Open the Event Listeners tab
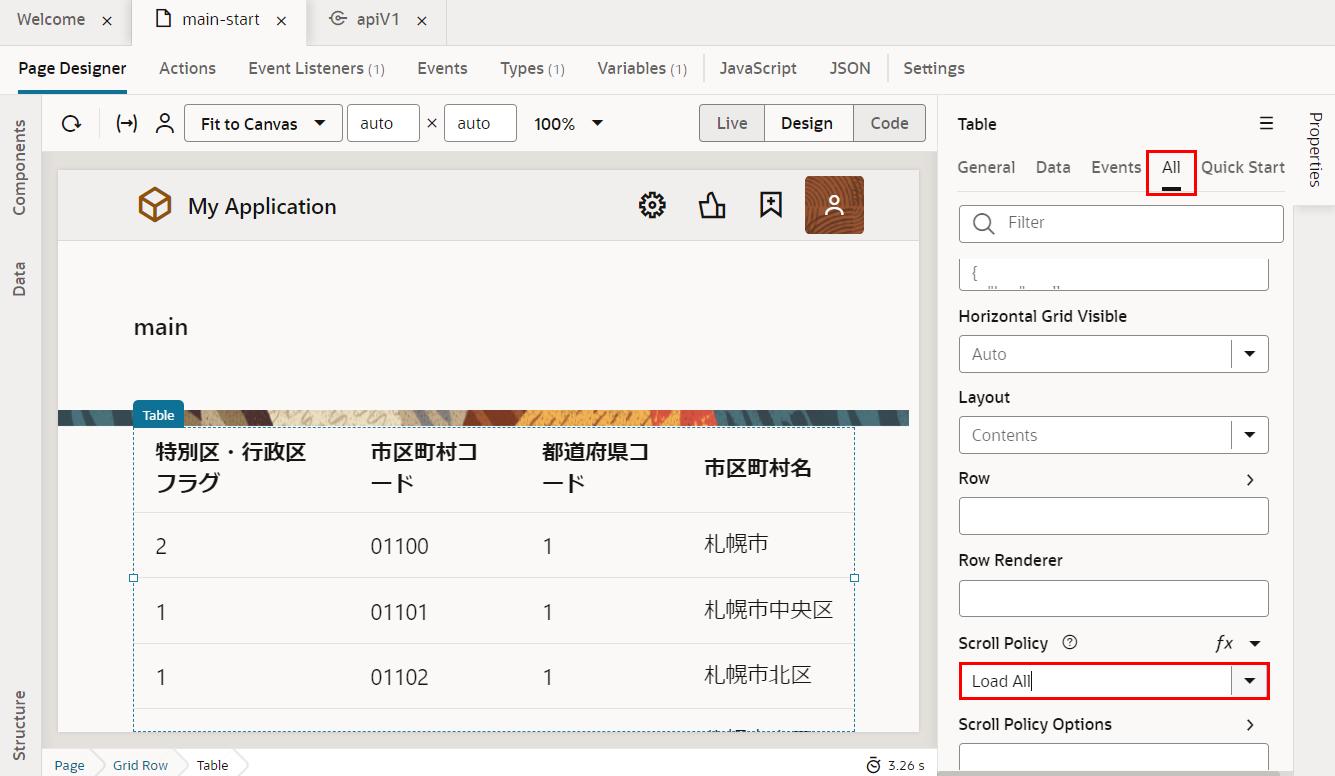Viewport: 1335px width, 776px height. click(x=316, y=69)
